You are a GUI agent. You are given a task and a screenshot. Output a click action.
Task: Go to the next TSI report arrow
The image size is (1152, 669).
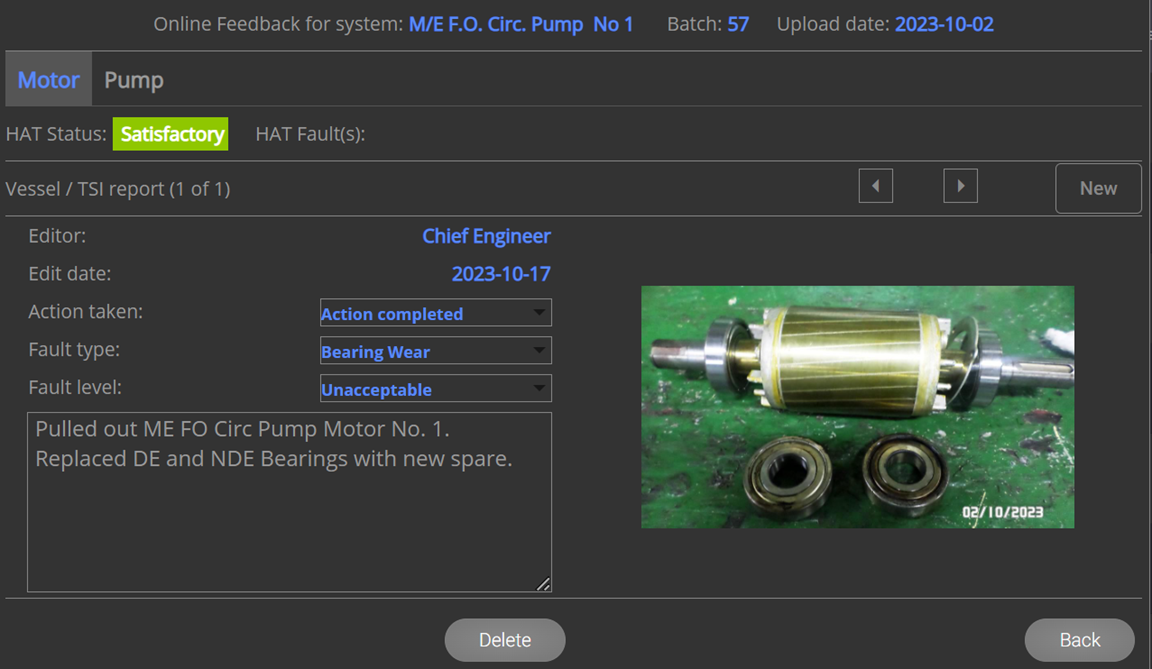click(x=960, y=186)
